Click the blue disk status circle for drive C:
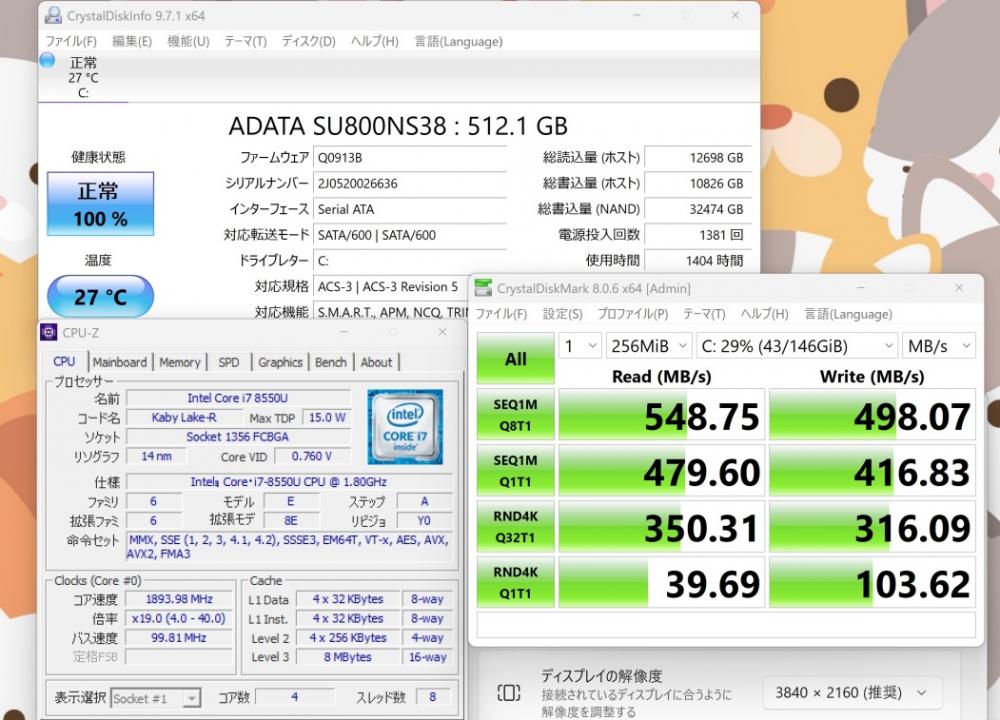This screenshot has height=720, width=1000. tap(47, 61)
